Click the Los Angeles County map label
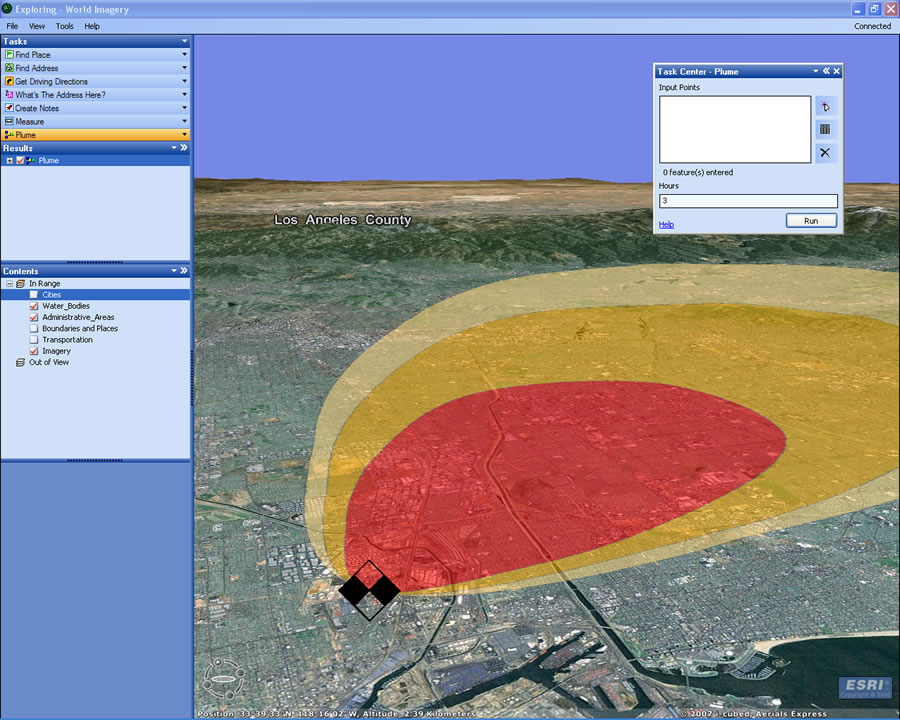The height and width of the screenshot is (720, 900). click(x=343, y=220)
